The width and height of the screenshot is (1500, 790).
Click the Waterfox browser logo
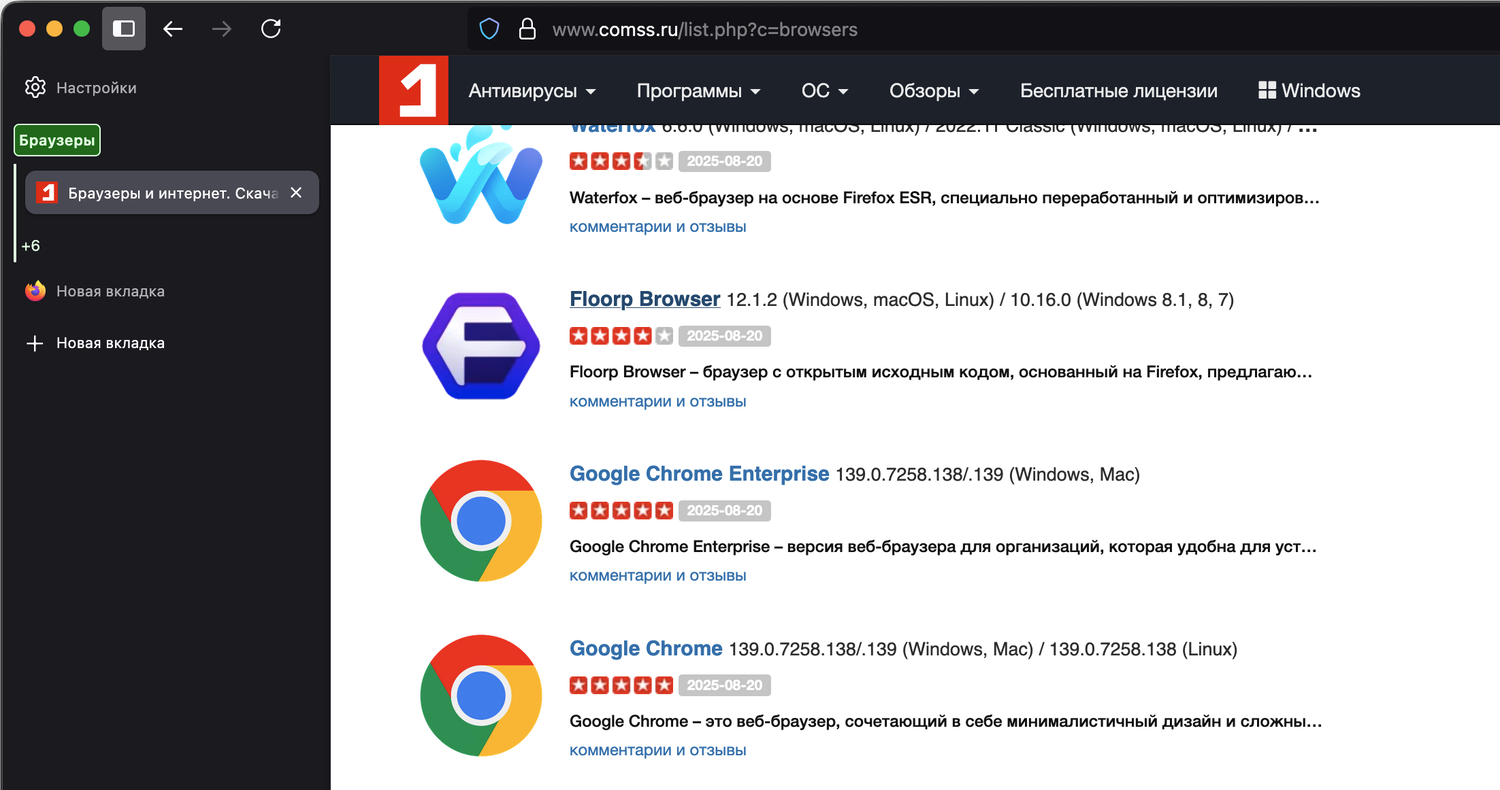click(481, 176)
